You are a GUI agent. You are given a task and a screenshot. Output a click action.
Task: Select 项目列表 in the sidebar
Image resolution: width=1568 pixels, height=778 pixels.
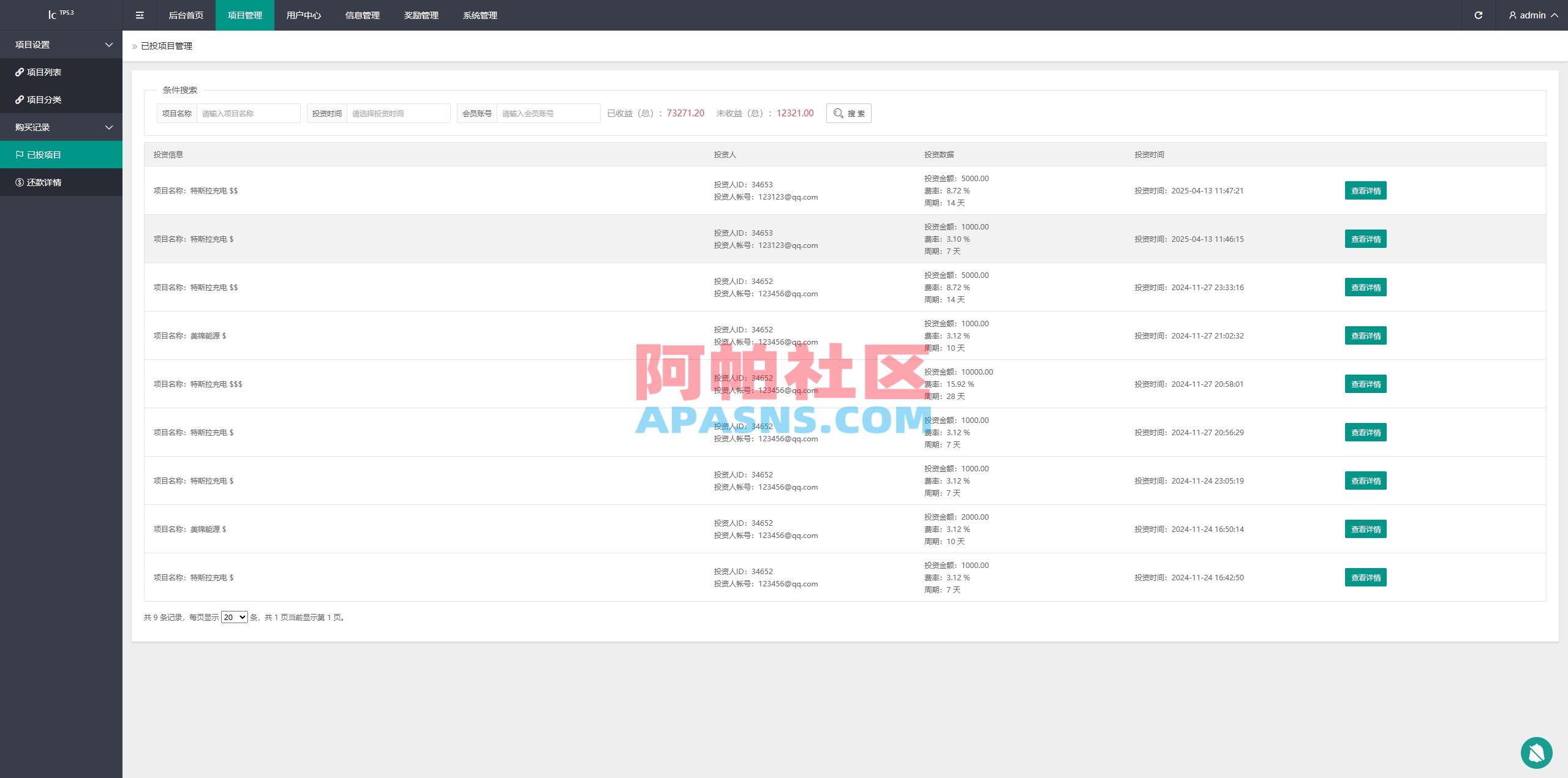point(44,72)
